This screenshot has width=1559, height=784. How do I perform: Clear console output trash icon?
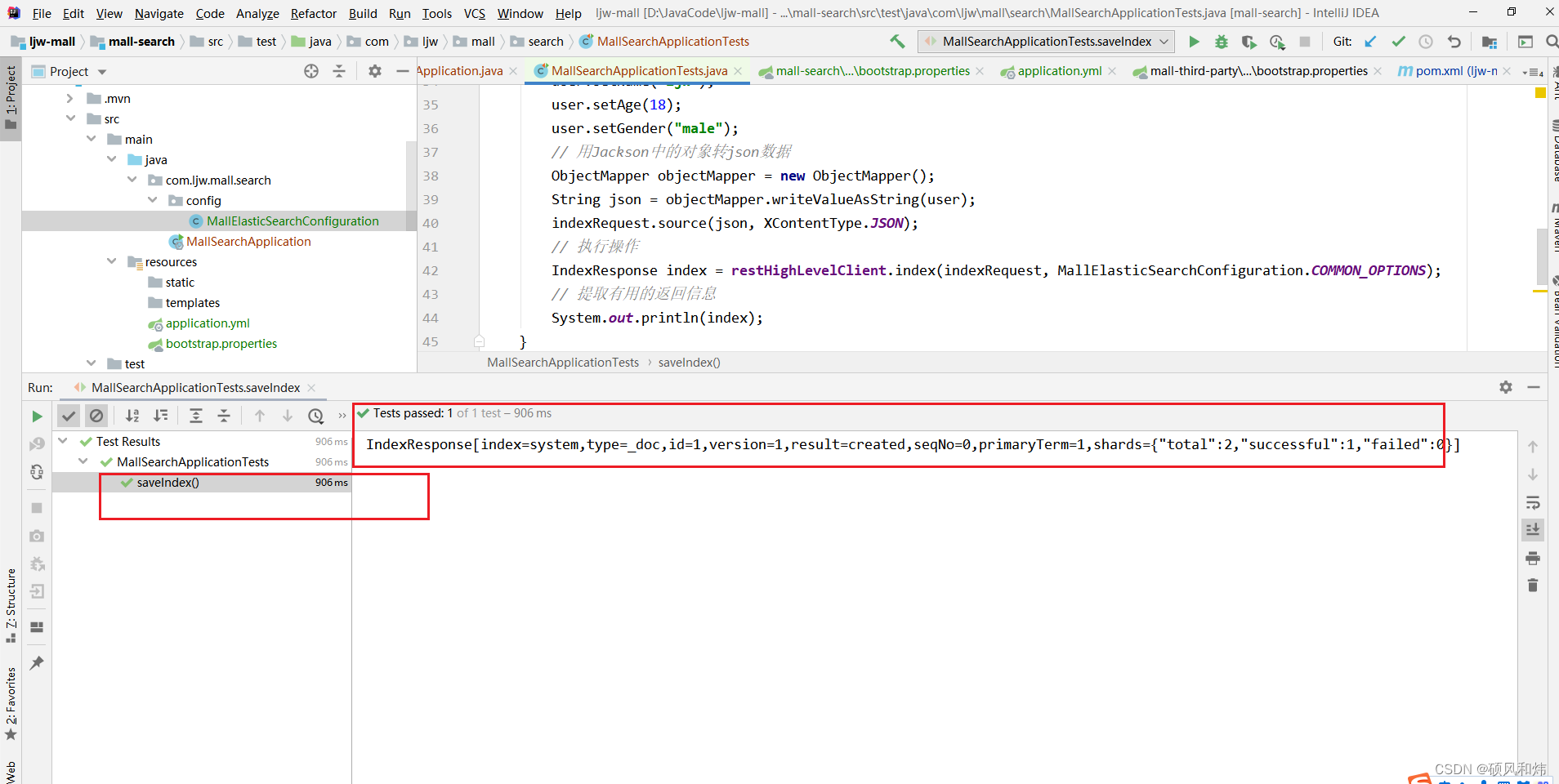coord(1533,586)
